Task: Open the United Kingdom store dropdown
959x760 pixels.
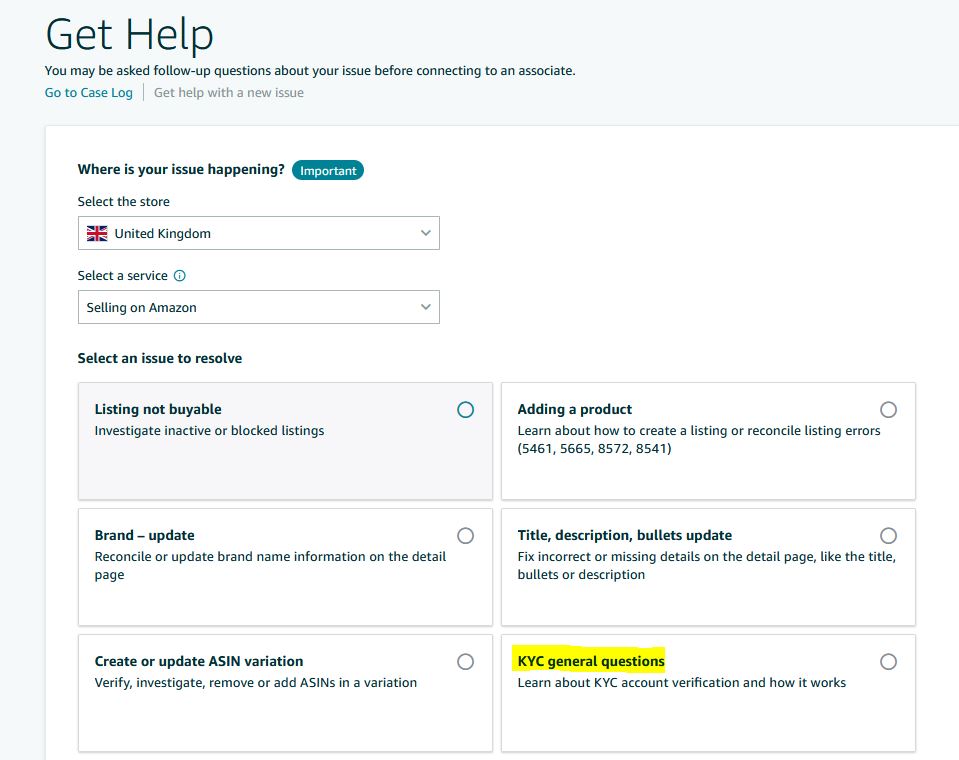Action: click(x=259, y=233)
